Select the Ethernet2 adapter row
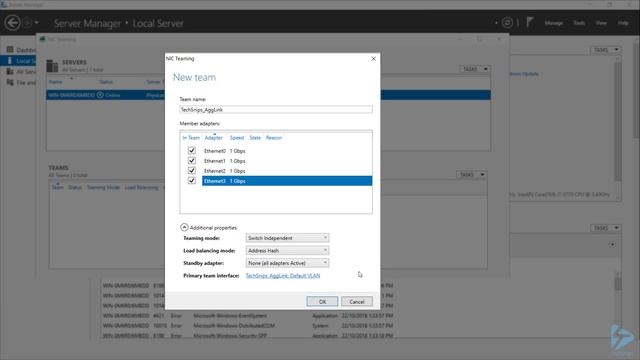Viewport: 640px width, 360px height. (287, 171)
